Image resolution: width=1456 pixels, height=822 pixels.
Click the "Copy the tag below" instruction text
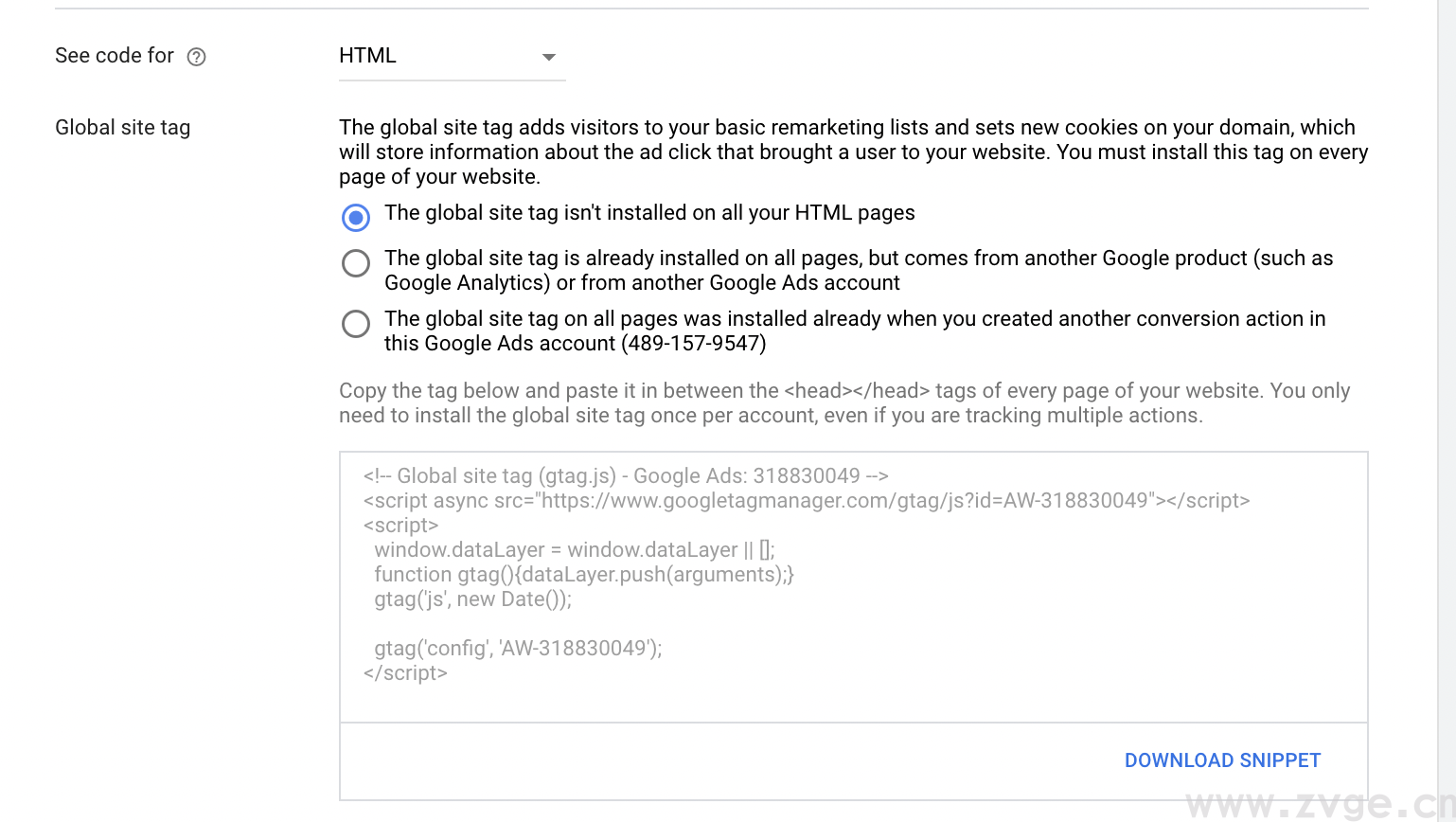point(844,403)
